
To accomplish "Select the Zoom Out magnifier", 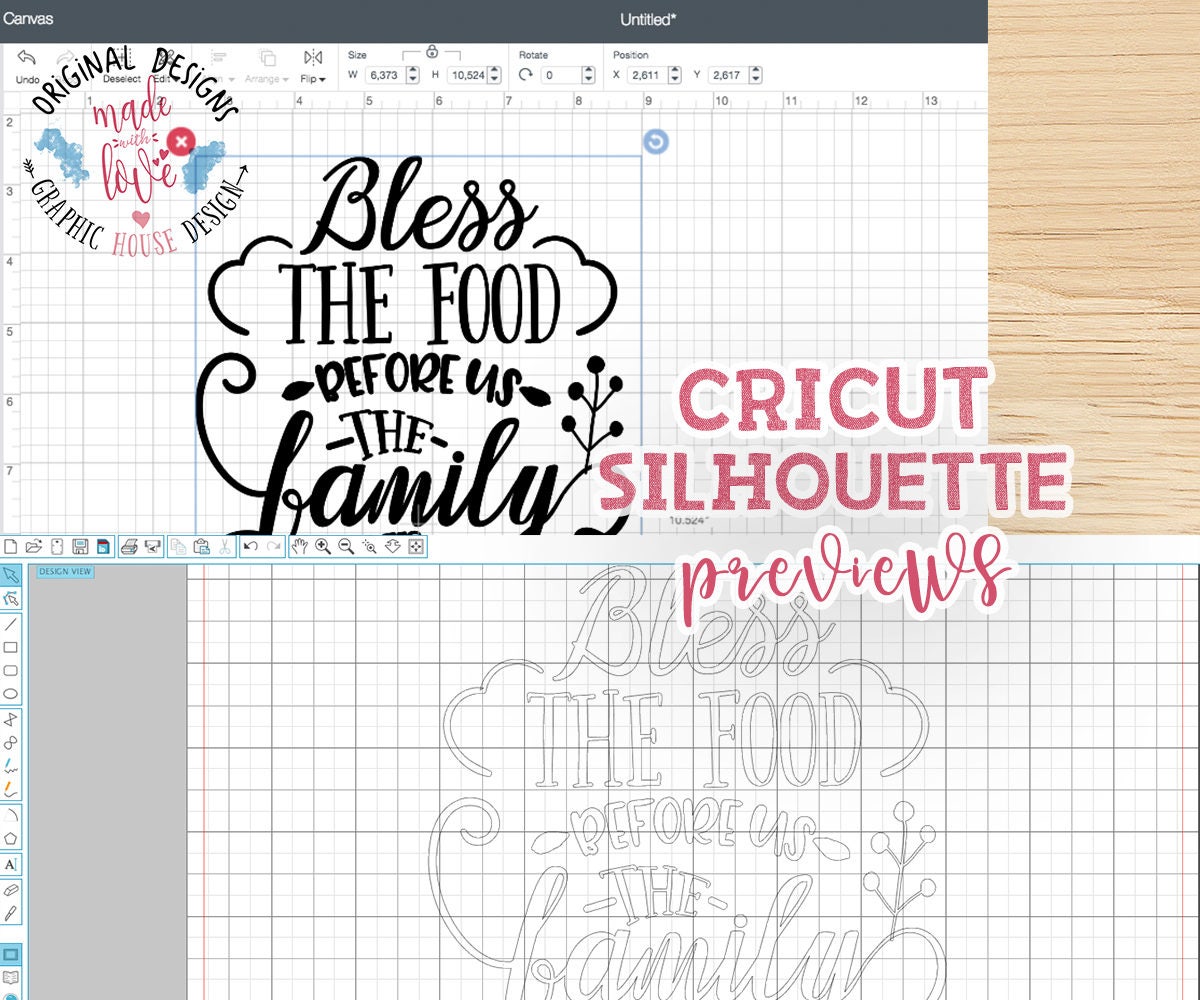I will coord(344,546).
